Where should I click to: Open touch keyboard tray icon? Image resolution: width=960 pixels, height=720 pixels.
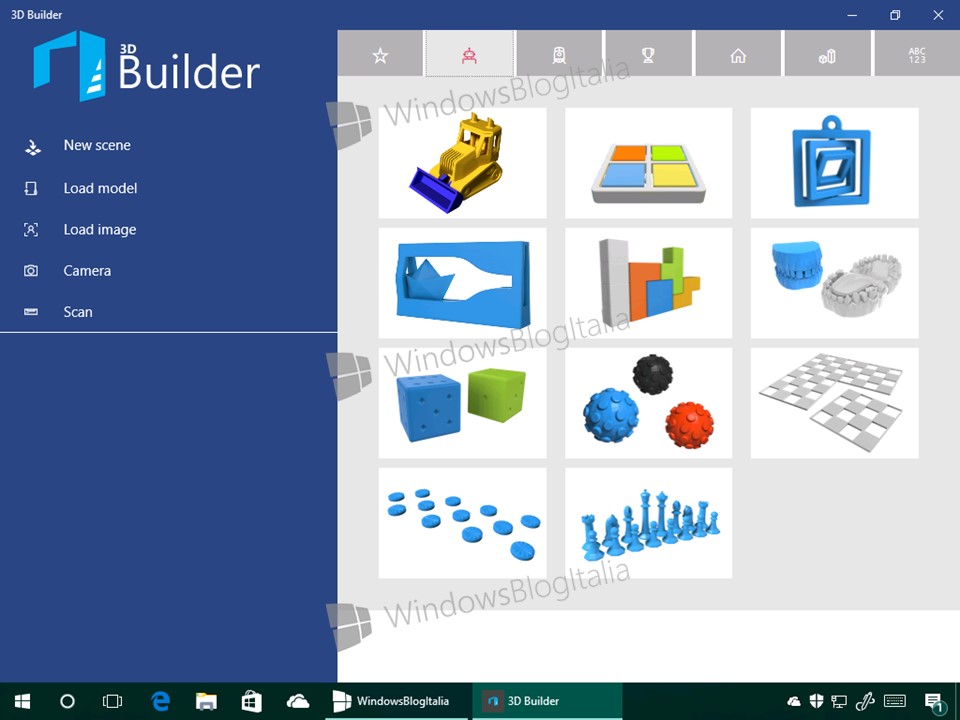click(x=895, y=701)
